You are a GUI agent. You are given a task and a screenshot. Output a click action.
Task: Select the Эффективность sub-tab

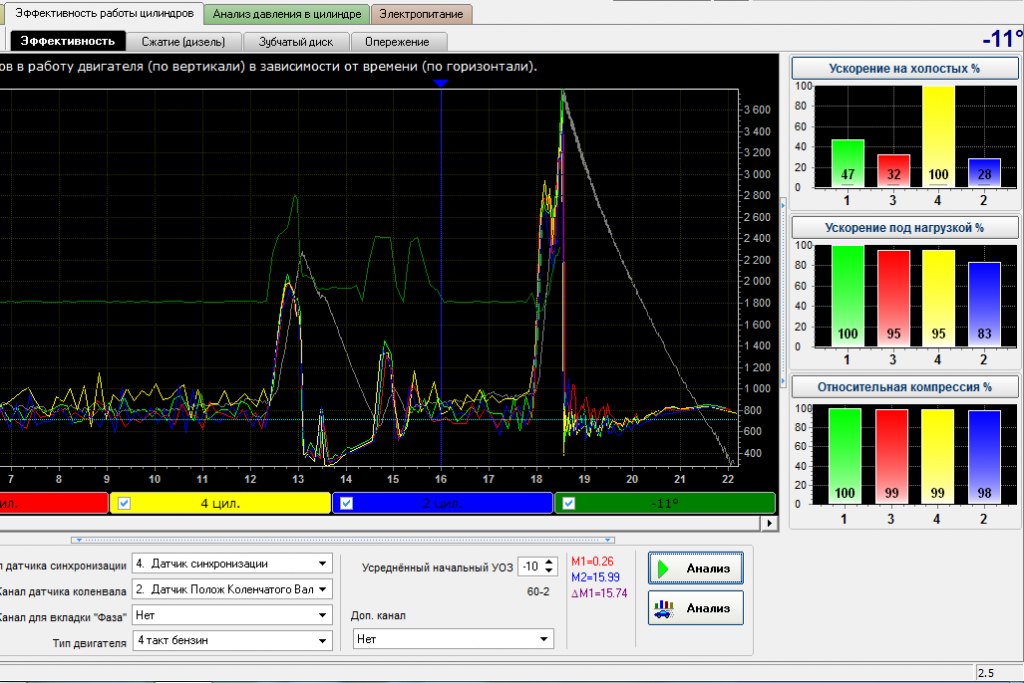tap(67, 41)
